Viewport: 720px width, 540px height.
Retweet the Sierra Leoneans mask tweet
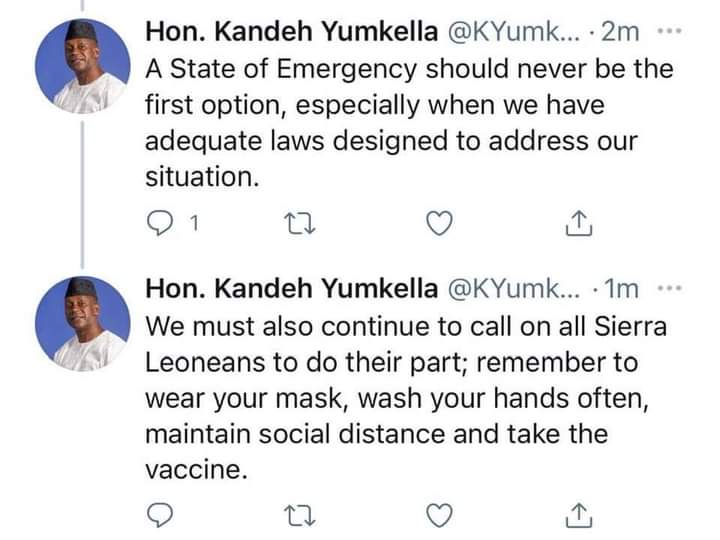295,515
